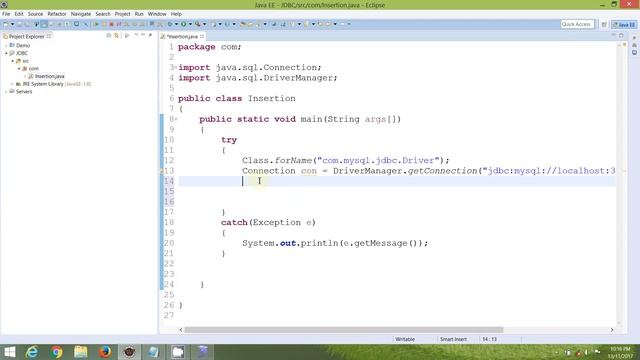Open the External Tools dropdown arrow

(x=204, y=24)
